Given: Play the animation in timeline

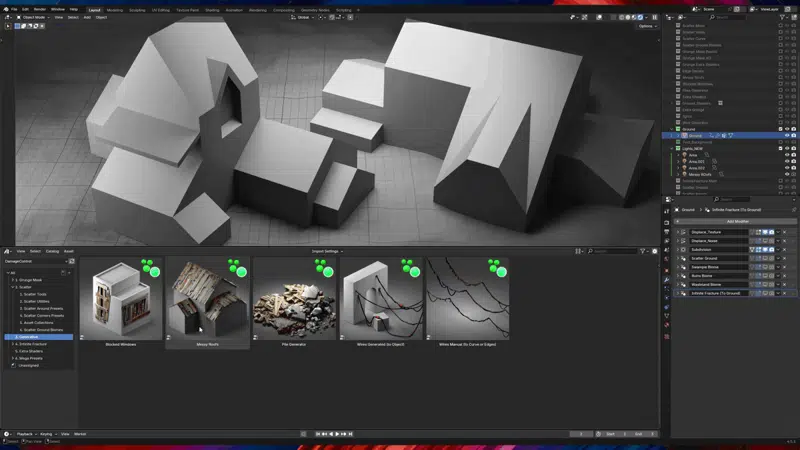Looking at the screenshot, I should click(337, 434).
